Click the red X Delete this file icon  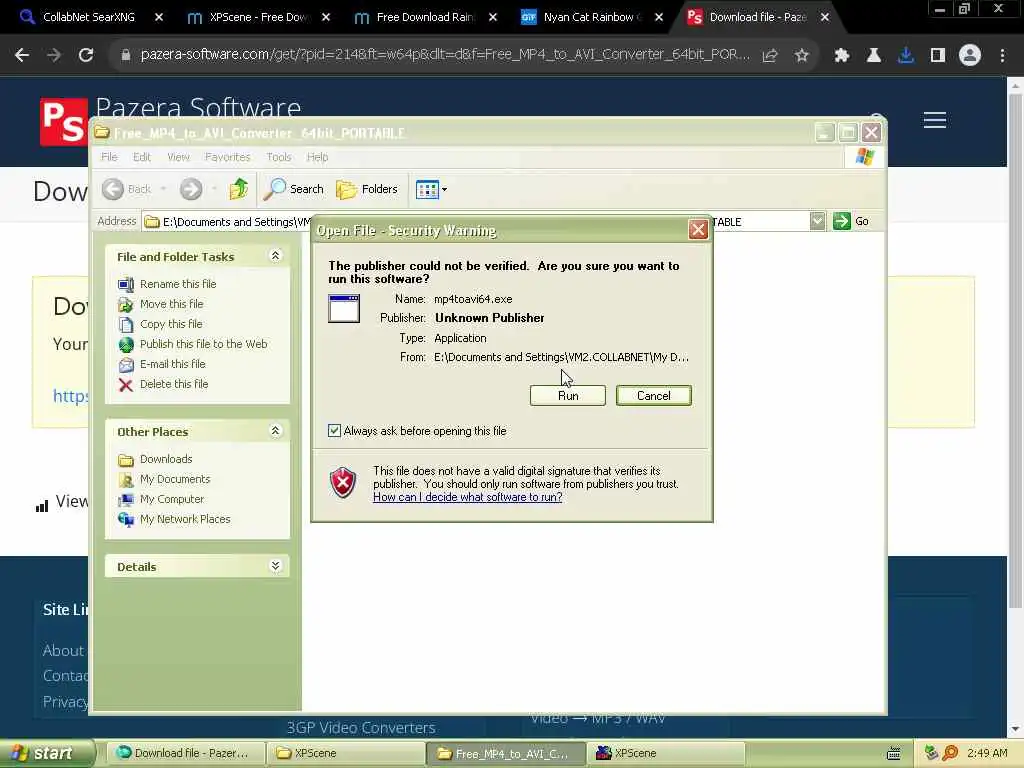coord(126,385)
